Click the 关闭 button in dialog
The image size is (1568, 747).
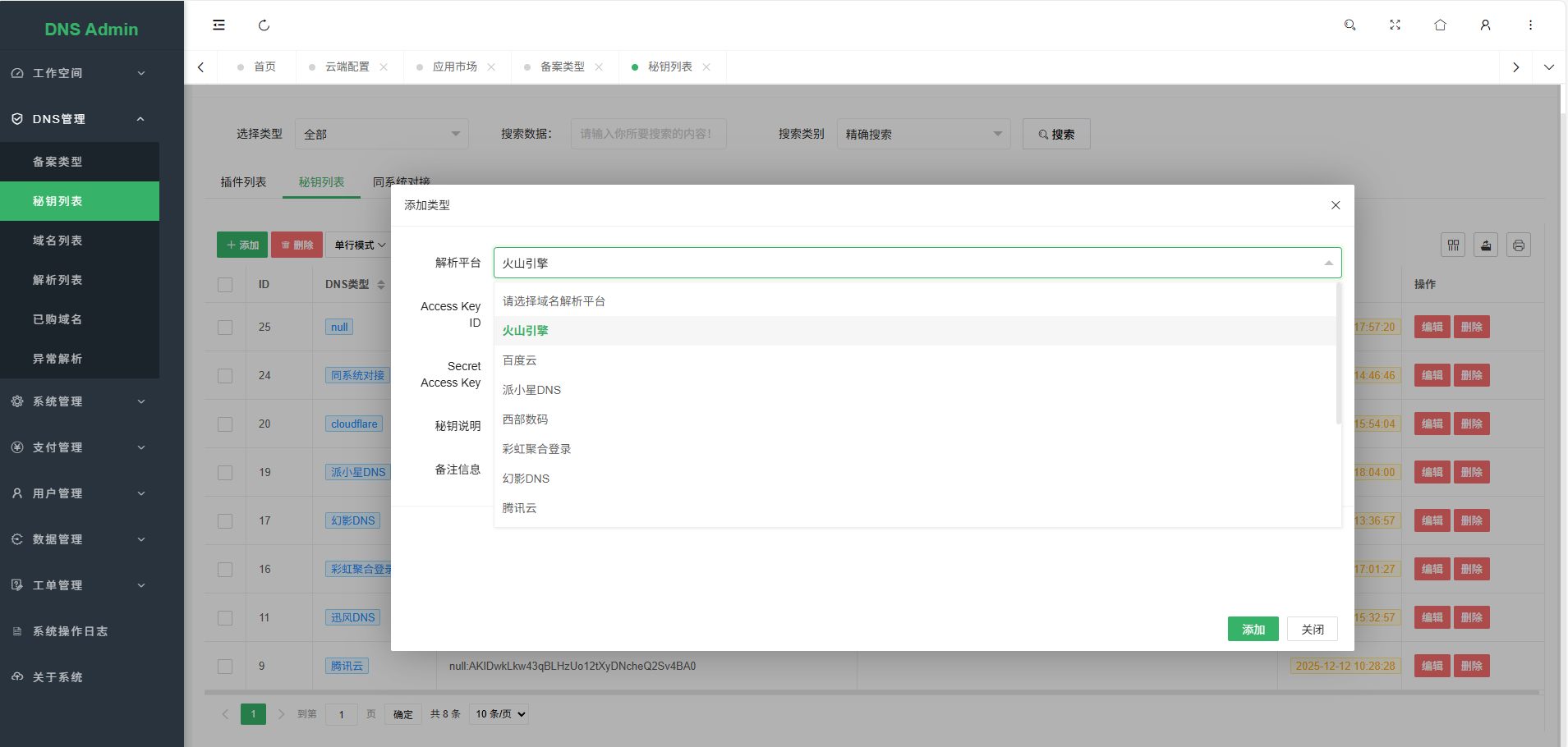pos(1312,629)
